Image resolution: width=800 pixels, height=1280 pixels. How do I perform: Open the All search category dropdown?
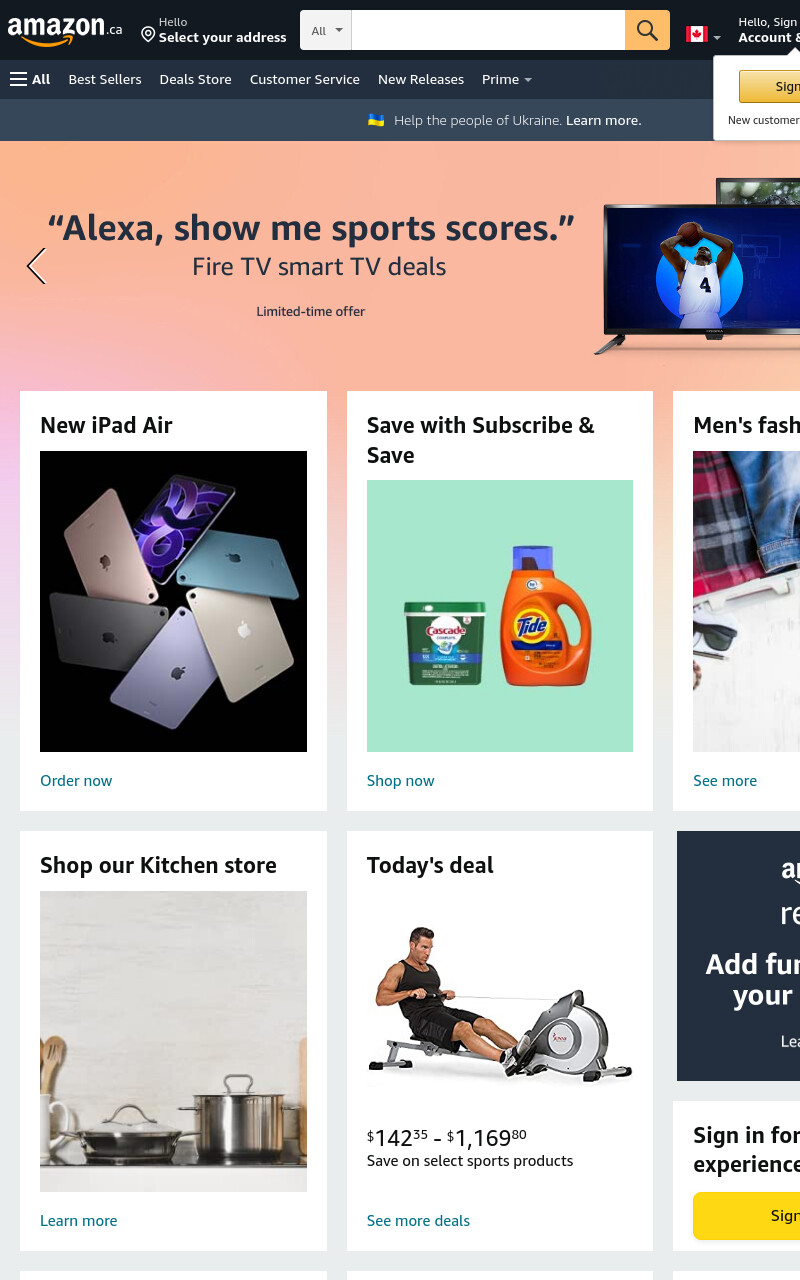pos(326,30)
